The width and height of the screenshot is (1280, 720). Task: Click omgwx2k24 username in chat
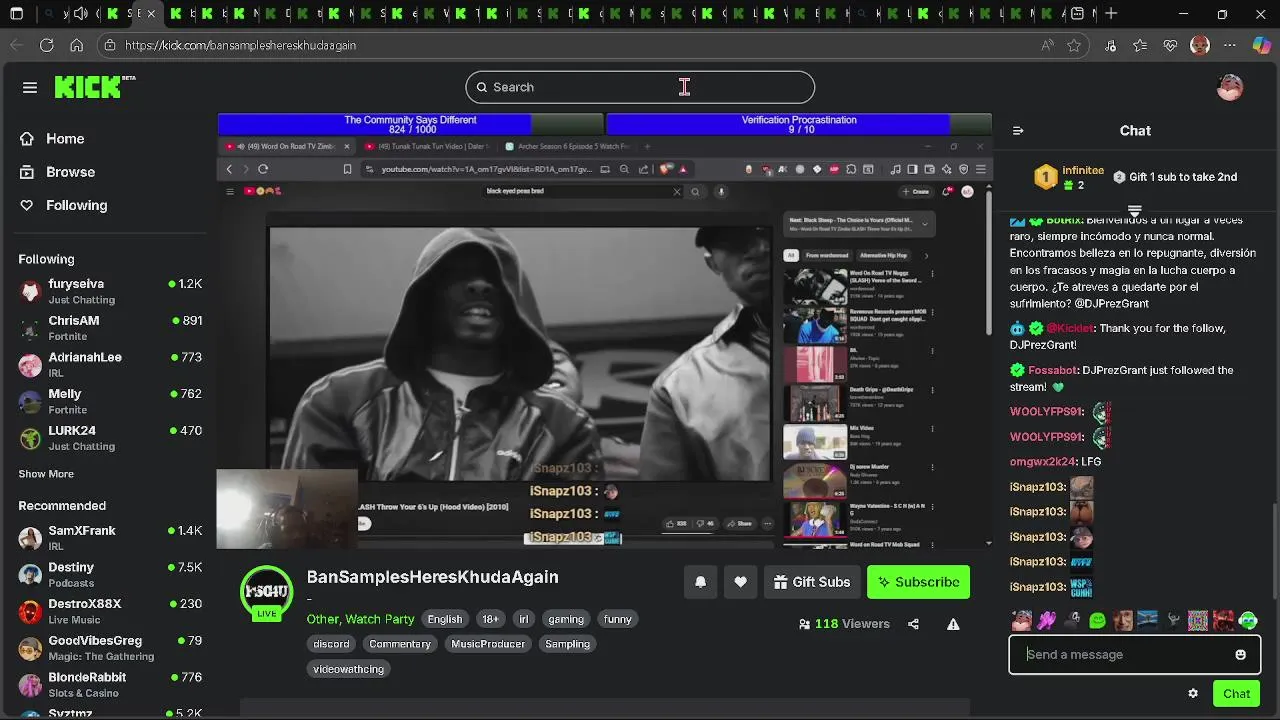point(1042,462)
